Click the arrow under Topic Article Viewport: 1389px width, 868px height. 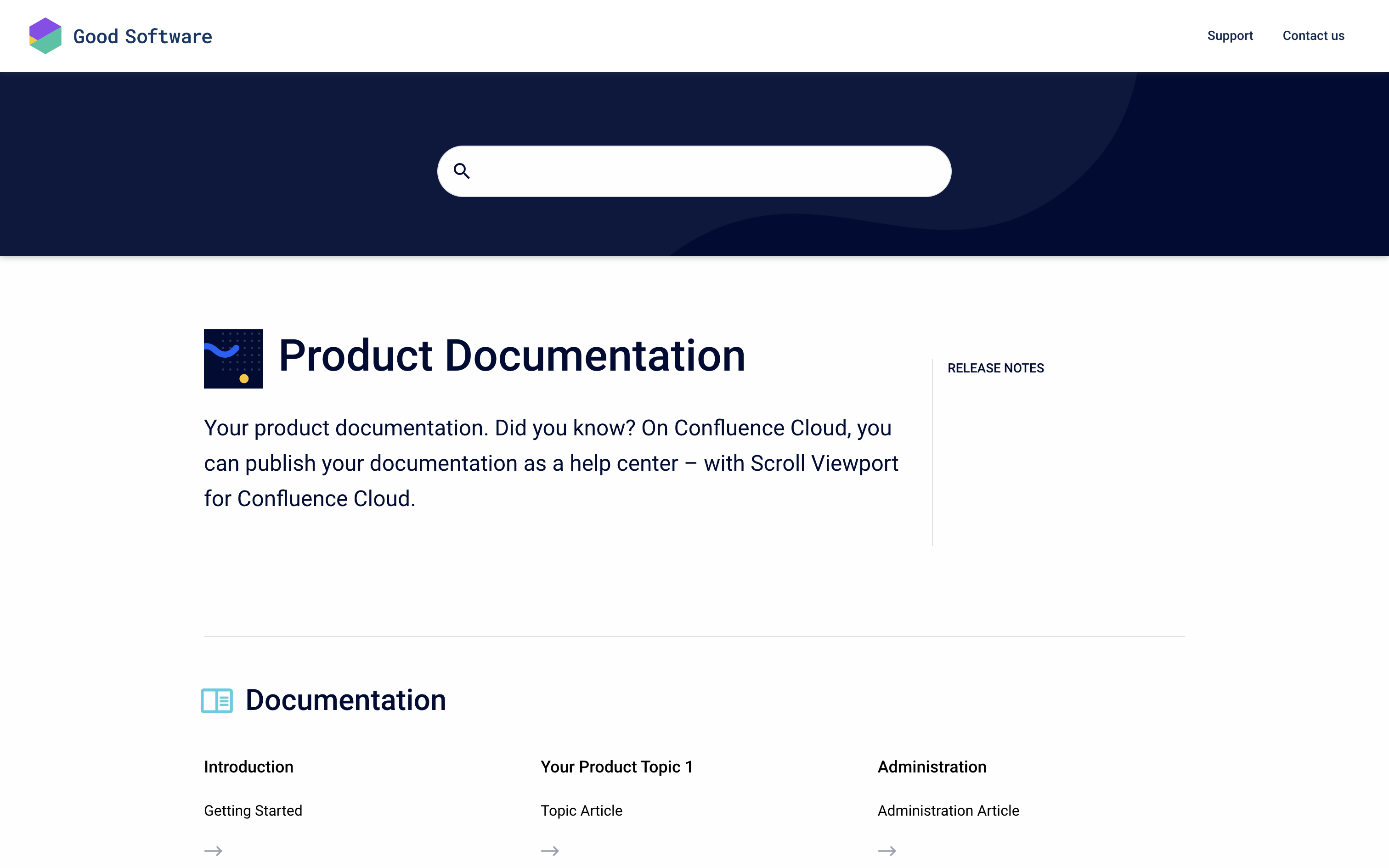[550, 851]
